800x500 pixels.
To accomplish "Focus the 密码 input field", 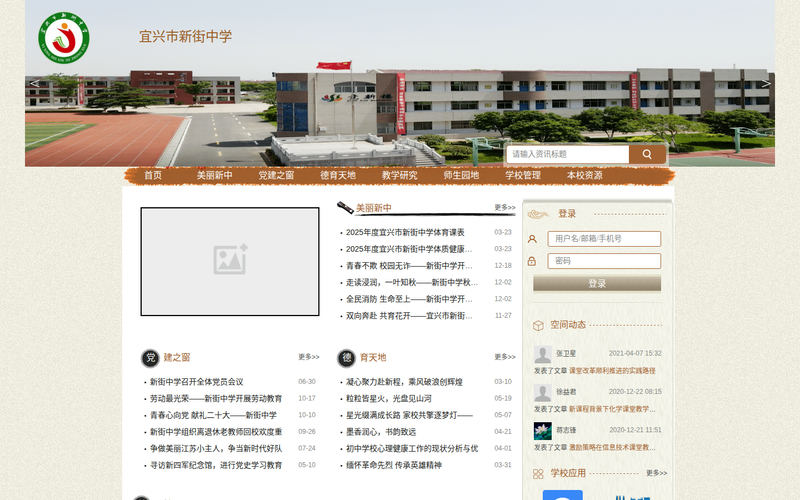I will click(x=604, y=261).
